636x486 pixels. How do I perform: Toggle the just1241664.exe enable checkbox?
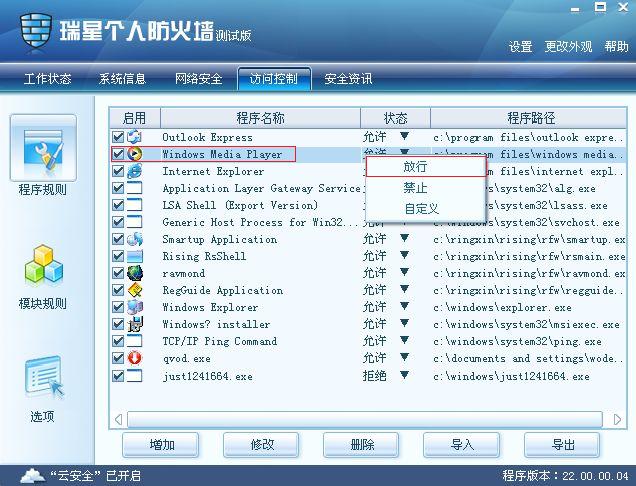click(x=118, y=376)
